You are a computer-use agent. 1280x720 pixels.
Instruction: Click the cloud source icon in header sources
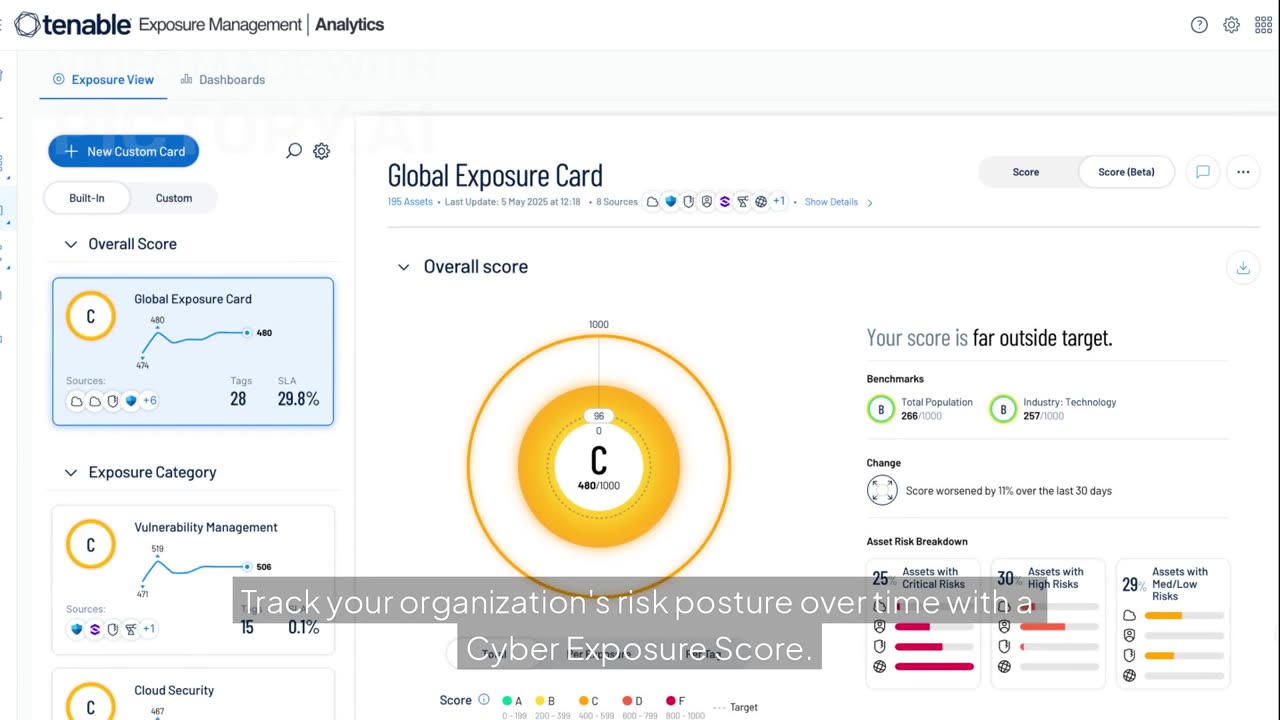(x=652, y=202)
